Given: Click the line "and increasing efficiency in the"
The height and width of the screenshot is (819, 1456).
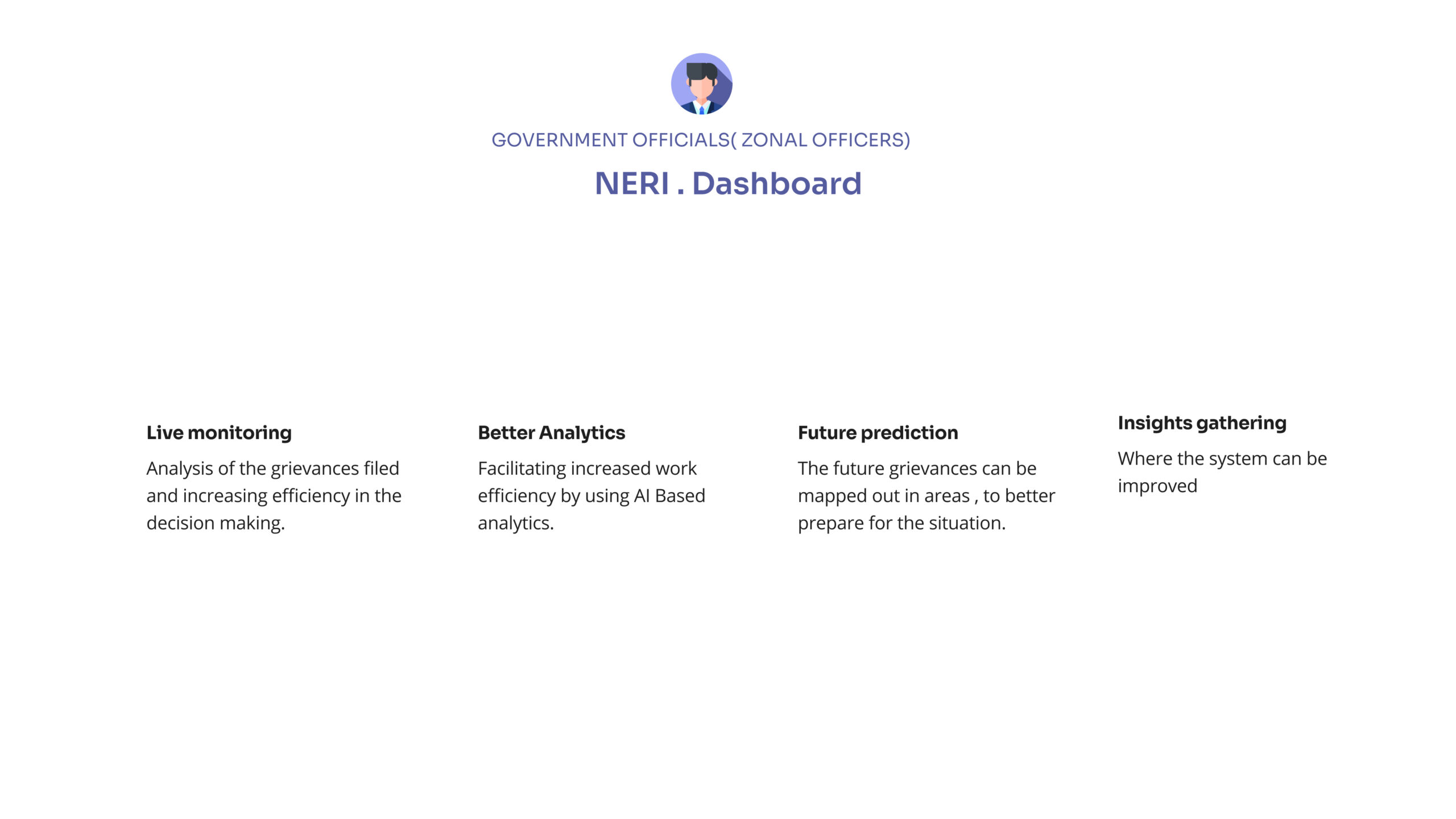Looking at the screenshot, I should click(274, 496).
